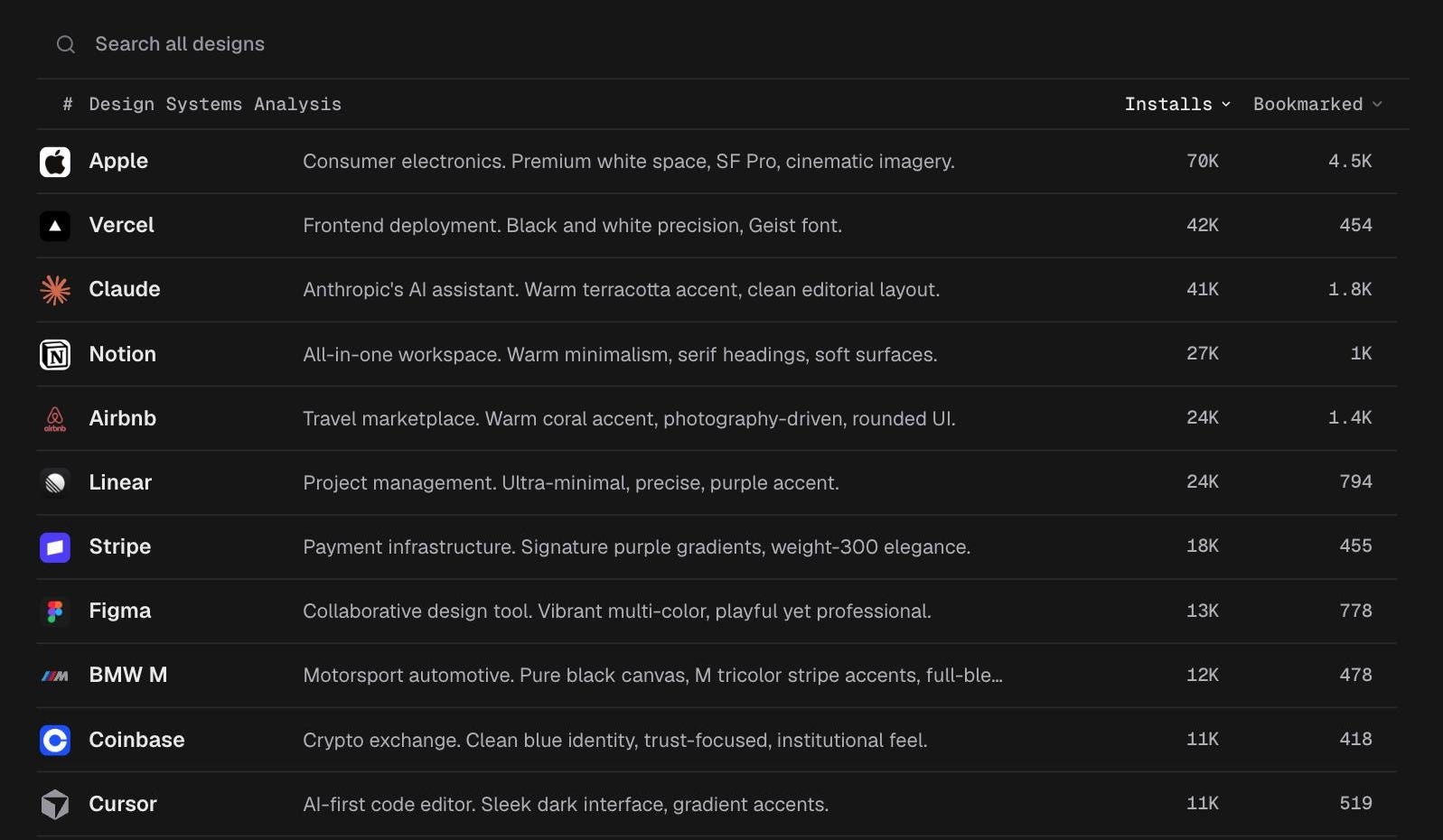Click the Design Systems Analysis heading

pos(215,104)
